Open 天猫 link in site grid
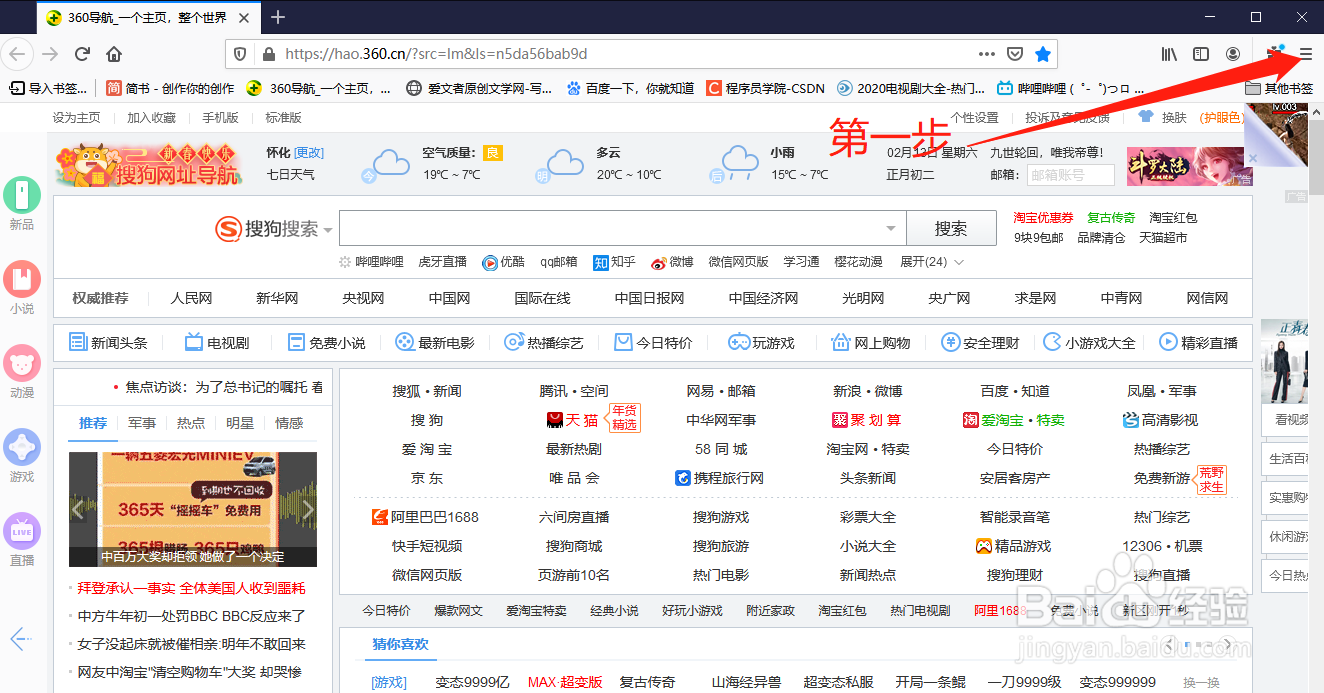The height and width of the screenshot is (693, 1324). coord(573,420)
